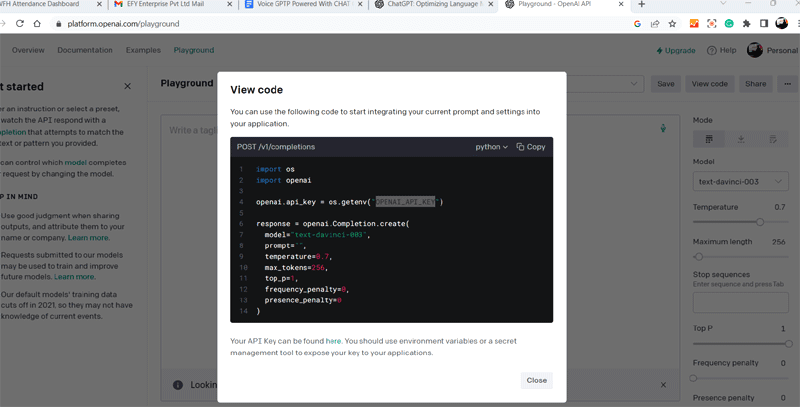The image size is (800, 407).
Task: Open the three-dots more options button
Action: point(787,84)
